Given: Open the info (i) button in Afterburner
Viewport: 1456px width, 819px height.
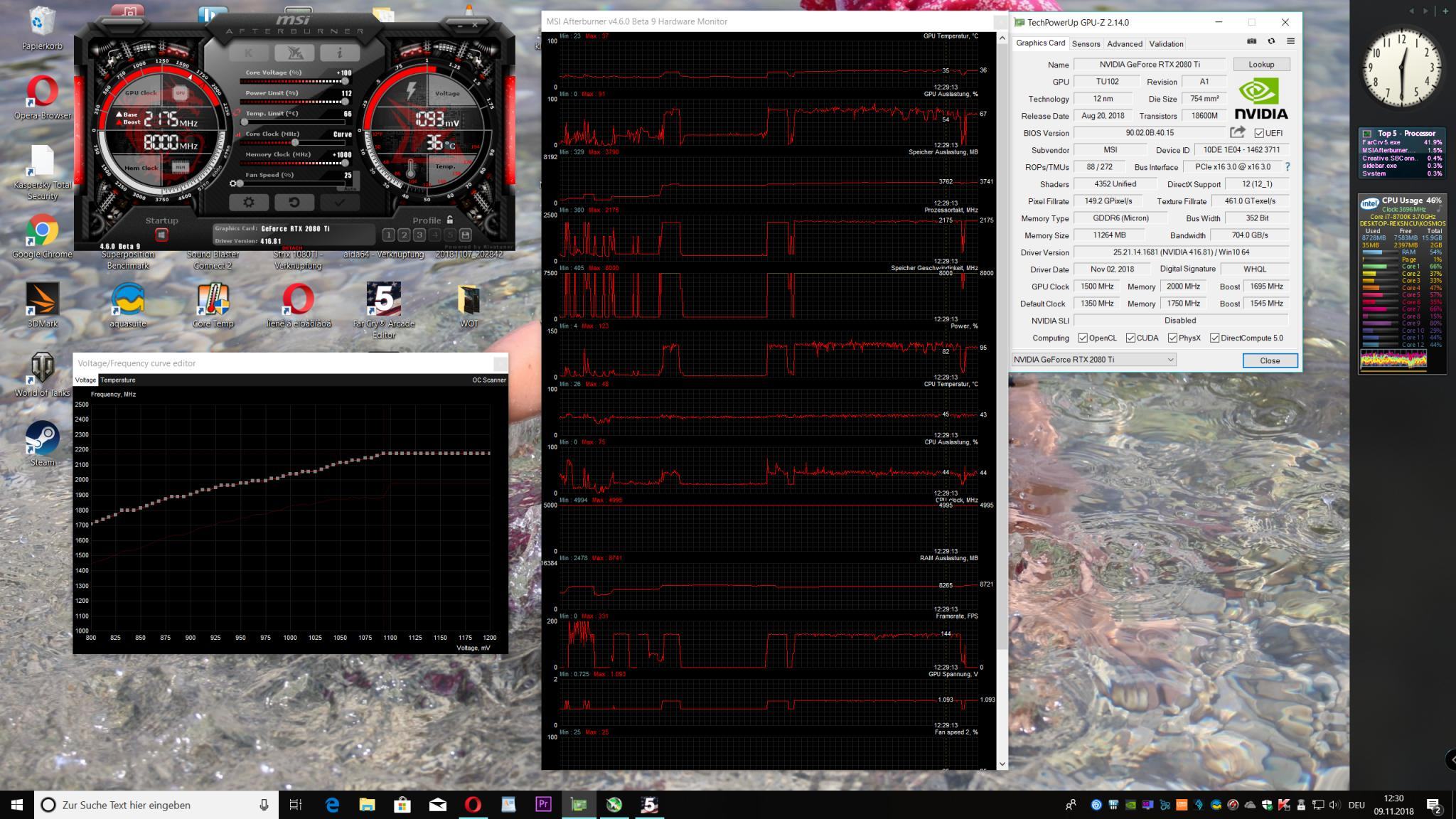Looking at the screenshot, I should 340,53.
